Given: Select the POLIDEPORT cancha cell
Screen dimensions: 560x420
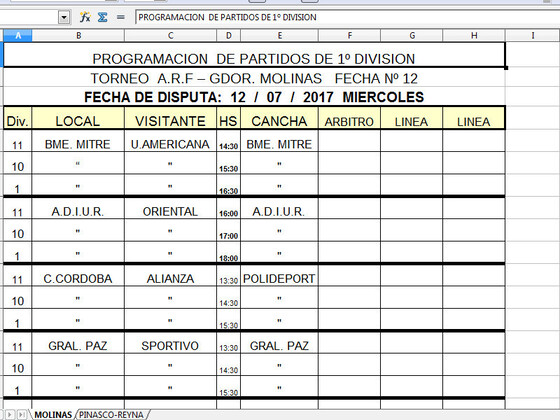Looking at the screenshot, I should click(280, 275).
